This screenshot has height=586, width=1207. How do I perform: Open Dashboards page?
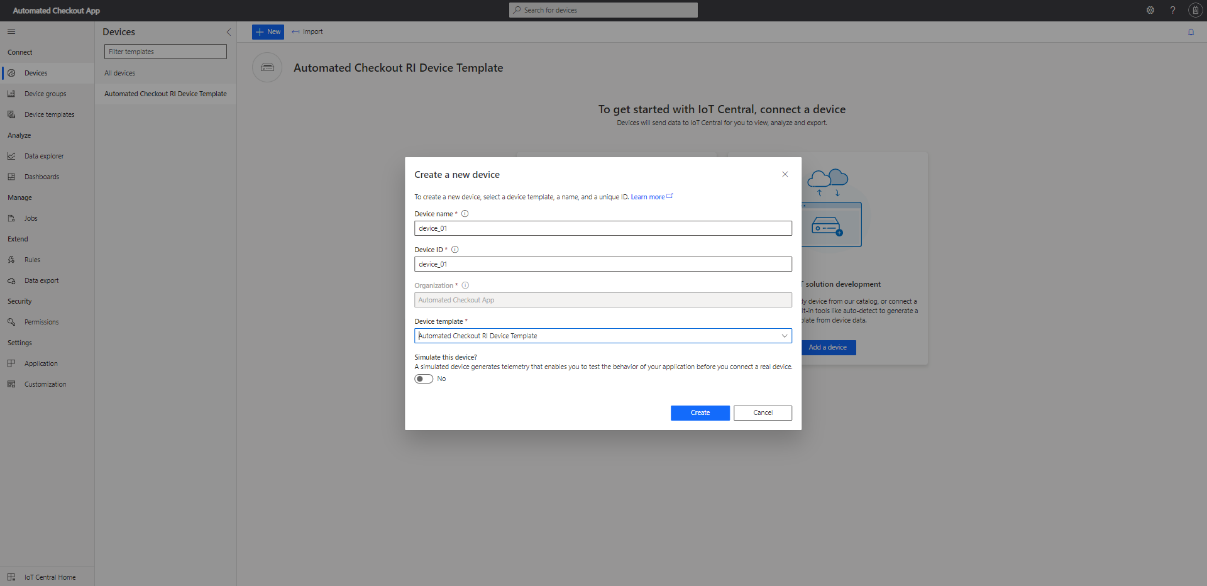pyautogui.click(x=42, y=177)
